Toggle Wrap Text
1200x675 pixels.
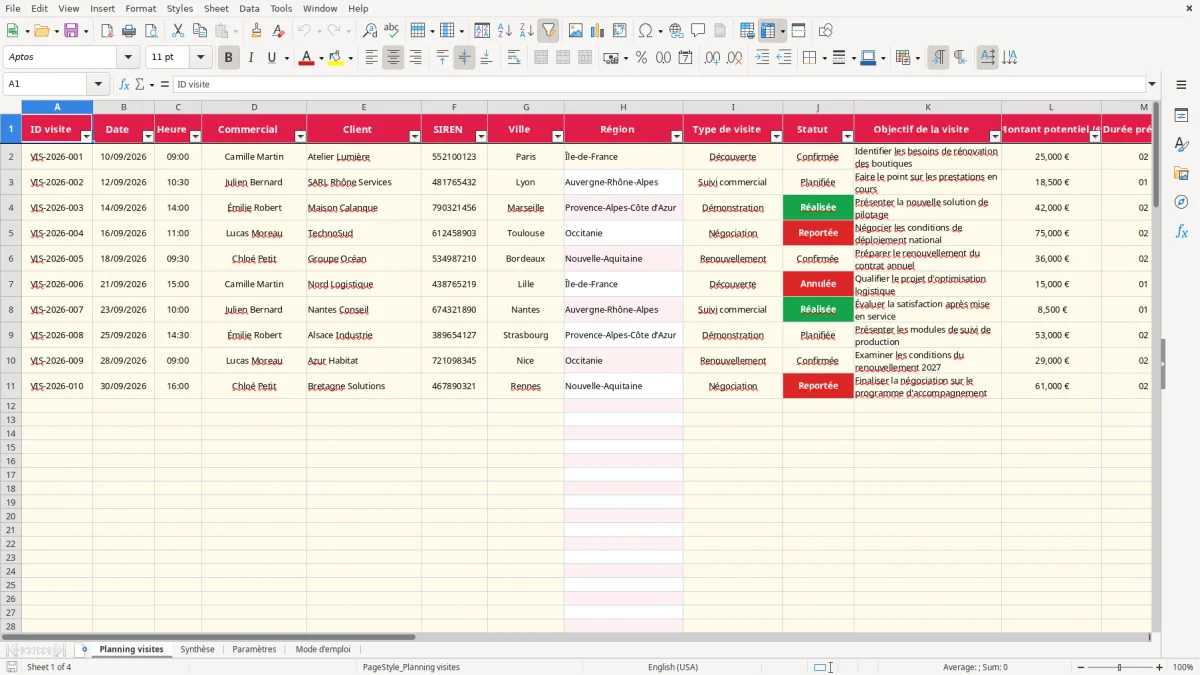tap(513, 58)
